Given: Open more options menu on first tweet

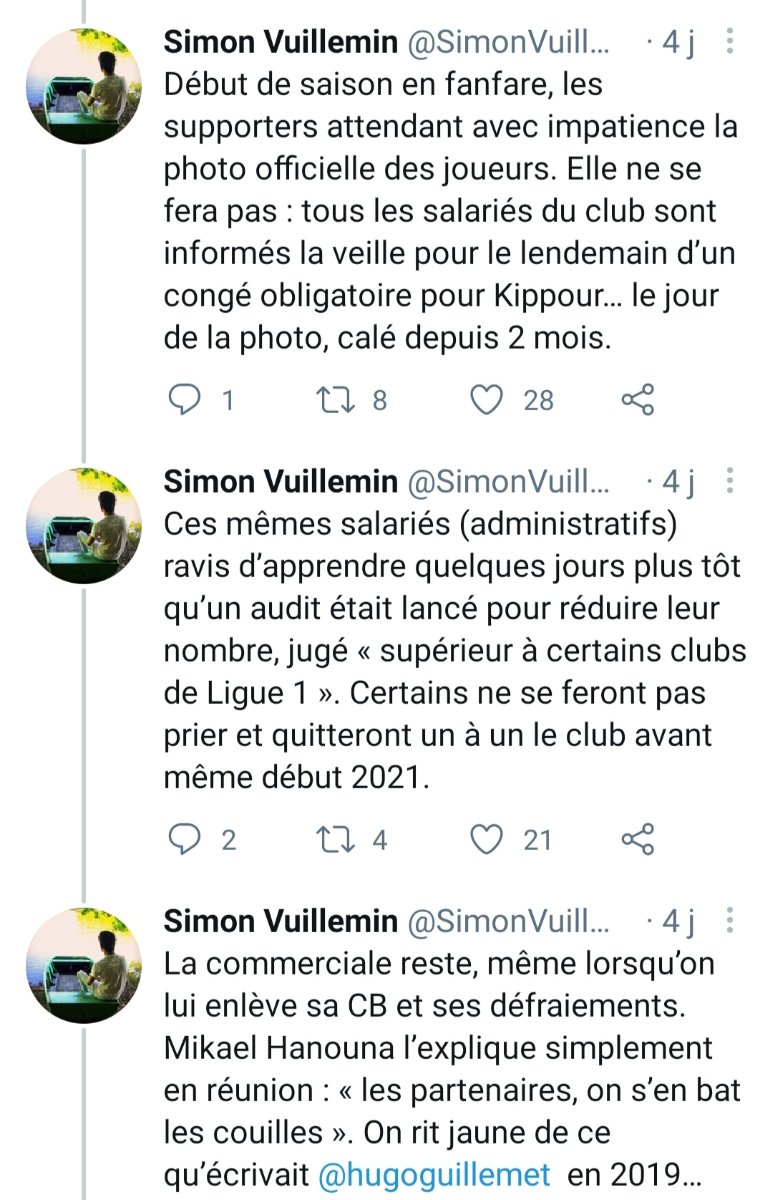Looking at the screenshot, I should click(x=731, y=42).
